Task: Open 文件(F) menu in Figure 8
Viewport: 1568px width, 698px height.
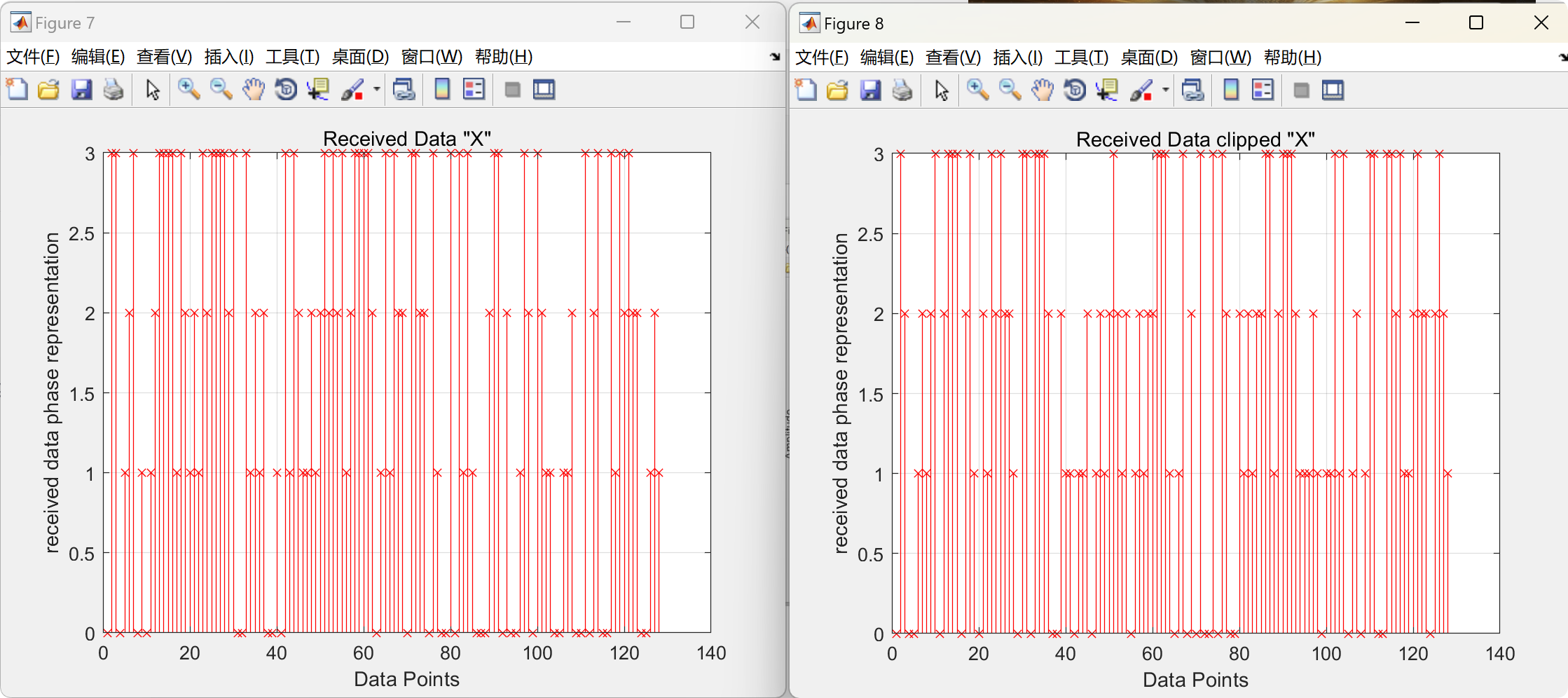Action: (x=822, y=57)
